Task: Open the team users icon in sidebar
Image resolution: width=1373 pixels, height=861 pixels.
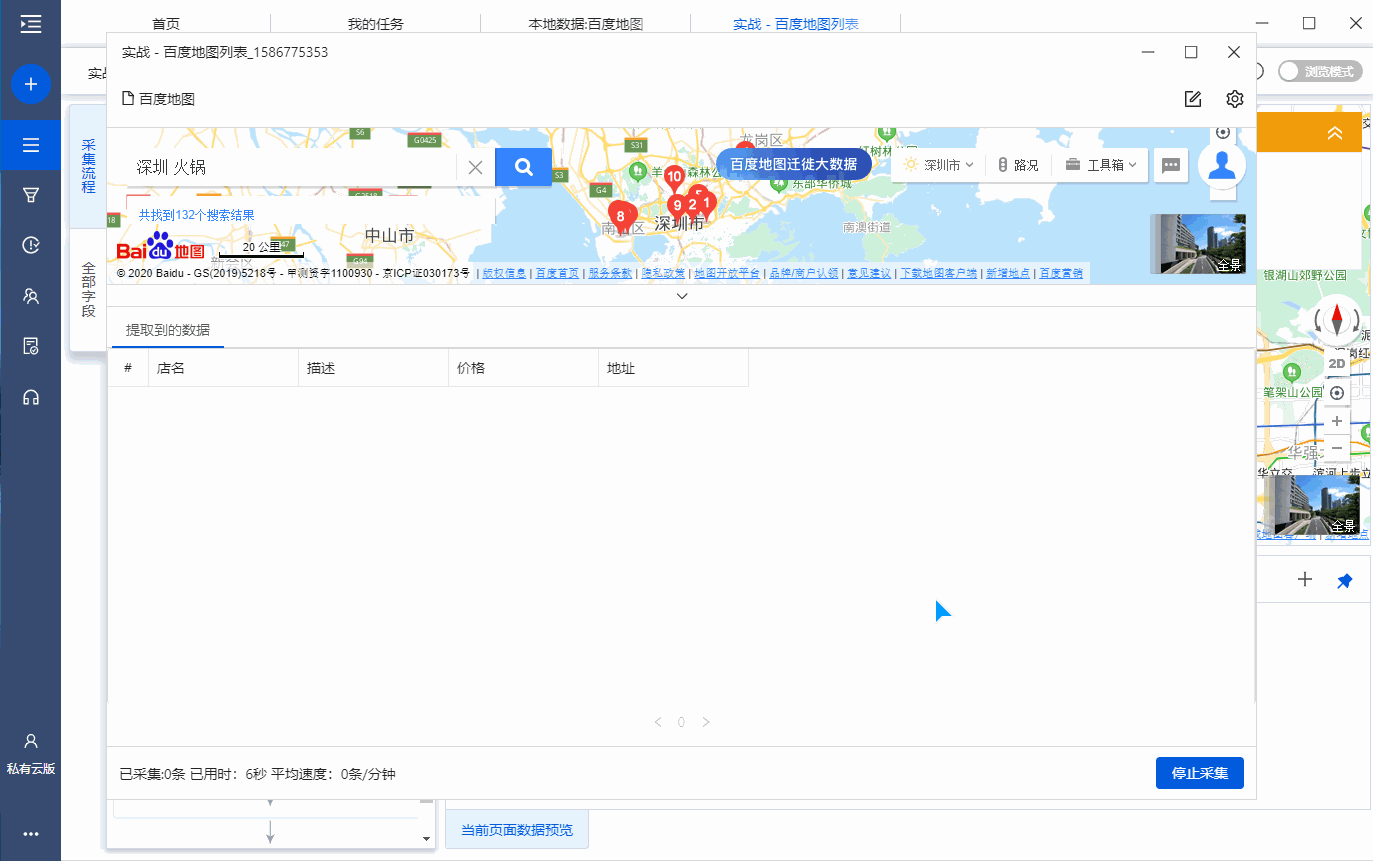Action: click(31, 296)
